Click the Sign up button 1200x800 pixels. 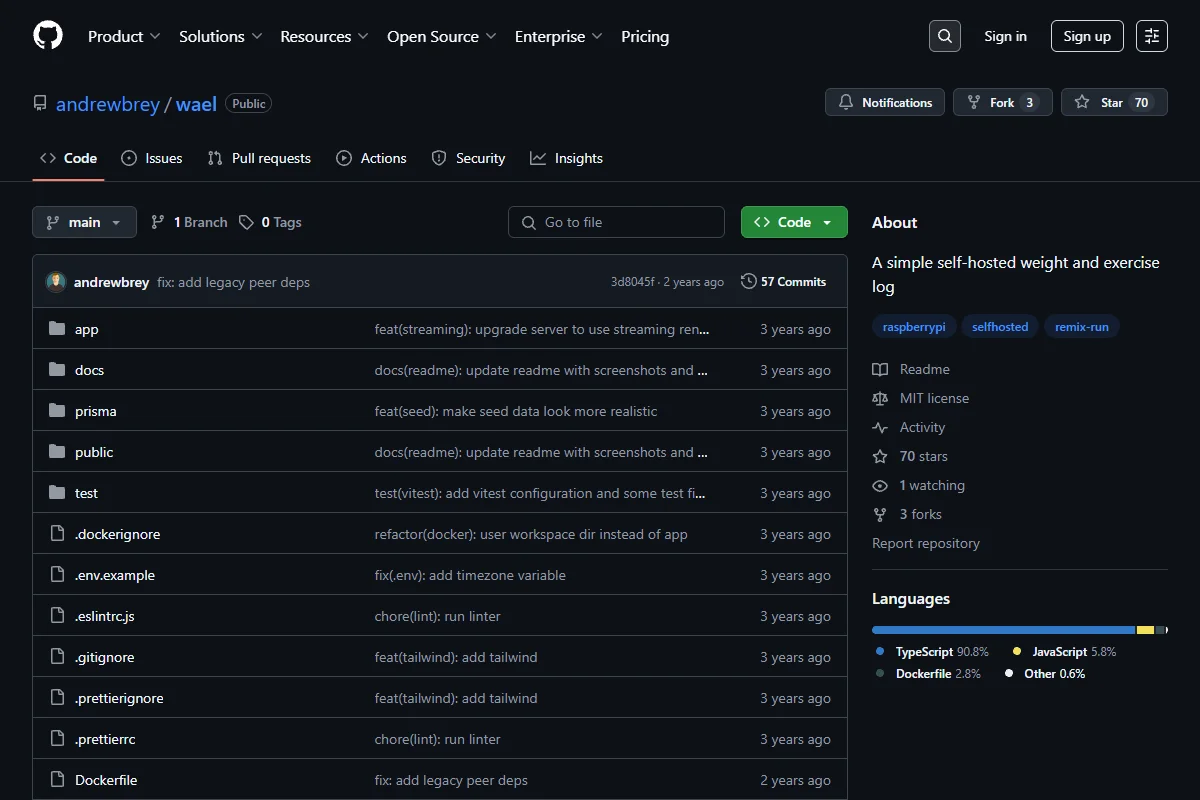pyautogui.click(x=1087, y=36)
